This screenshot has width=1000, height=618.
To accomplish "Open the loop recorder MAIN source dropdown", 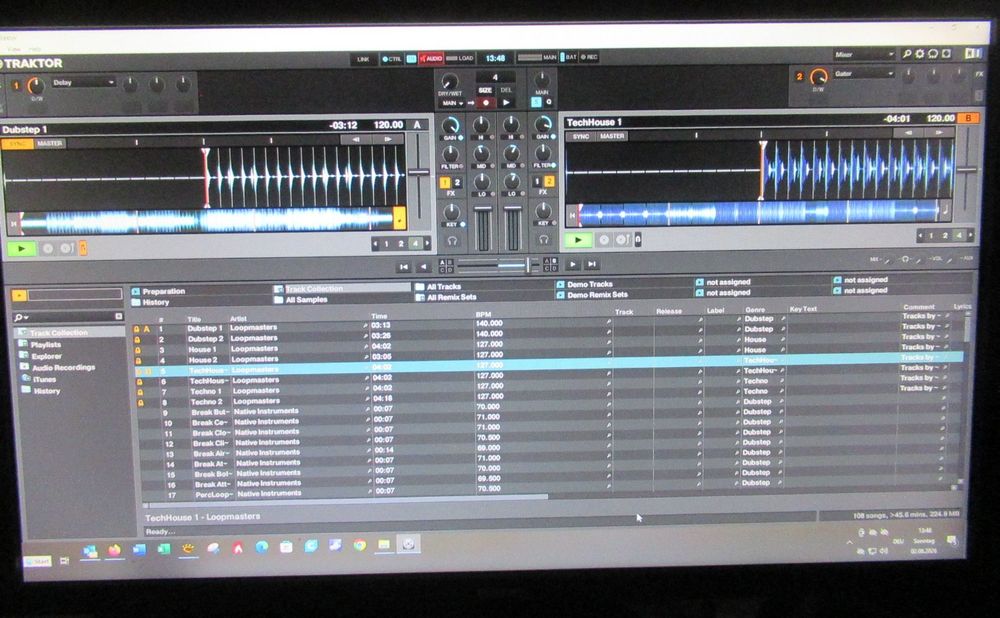I will [453, 103].
